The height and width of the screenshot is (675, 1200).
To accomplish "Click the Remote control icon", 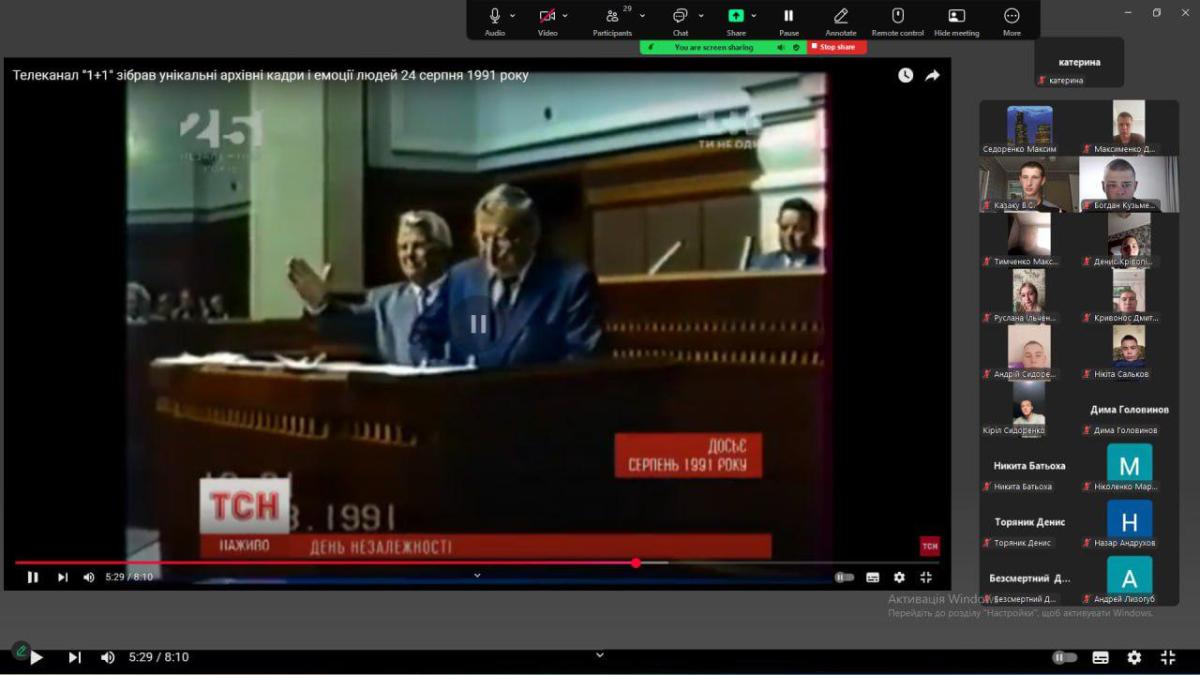I will (x=897, y=17).
